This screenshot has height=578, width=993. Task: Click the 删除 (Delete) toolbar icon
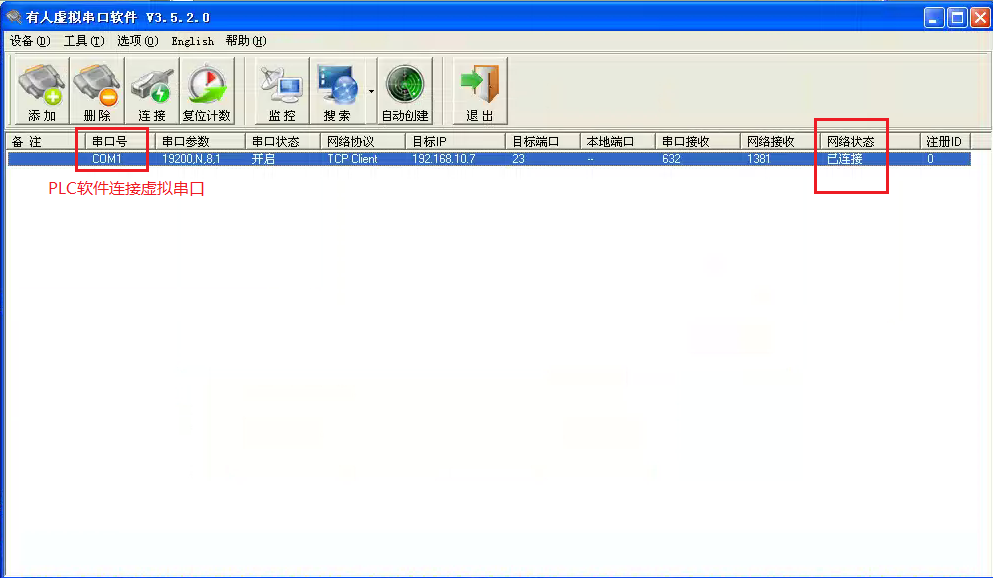coord(97,91)
